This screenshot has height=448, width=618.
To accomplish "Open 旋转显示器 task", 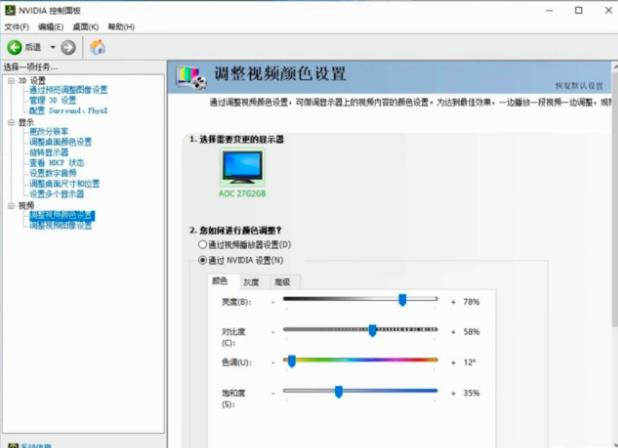I will (49, 152).
